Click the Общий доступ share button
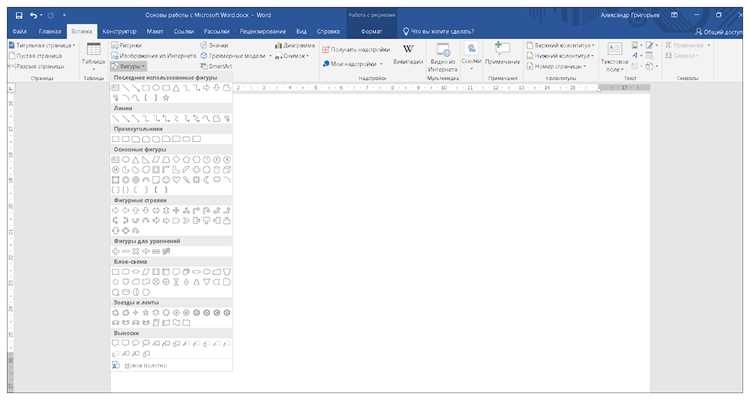Viewport: 750px width, 400px height. click(x=719, y=32)
